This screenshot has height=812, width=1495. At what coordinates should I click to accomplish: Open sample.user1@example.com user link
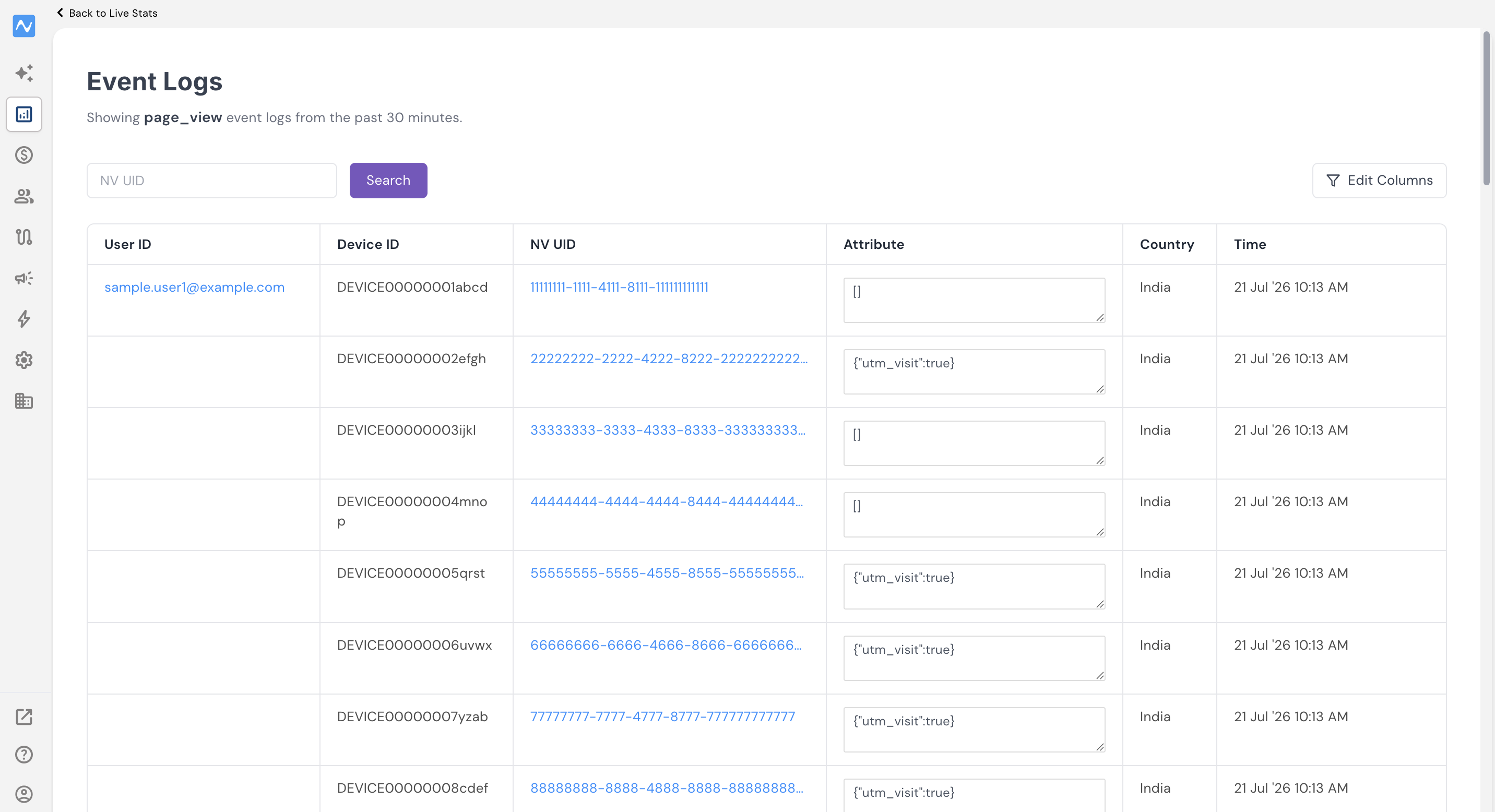[x=194, y=287]
